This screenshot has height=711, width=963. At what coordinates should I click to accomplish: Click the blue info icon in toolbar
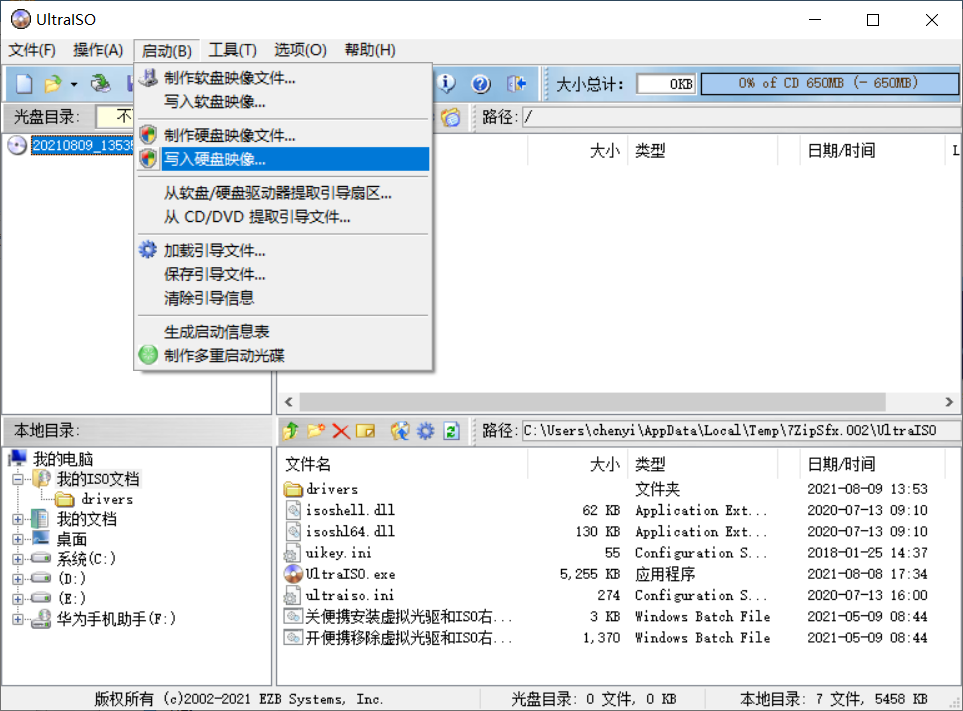446,83
